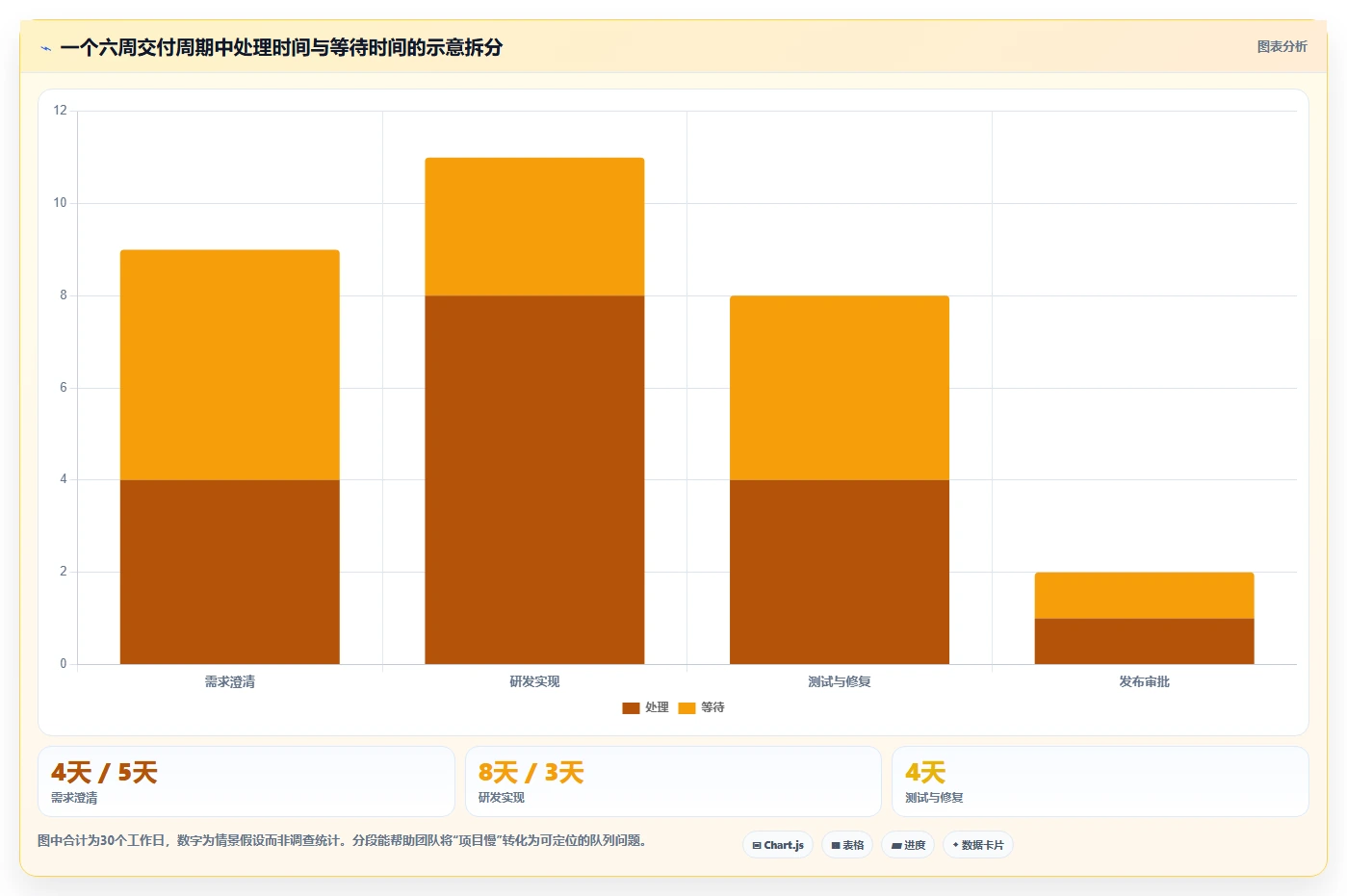Open the 4天 测试与修复 data card
1347x896 pixels.
coord(1101,781)
